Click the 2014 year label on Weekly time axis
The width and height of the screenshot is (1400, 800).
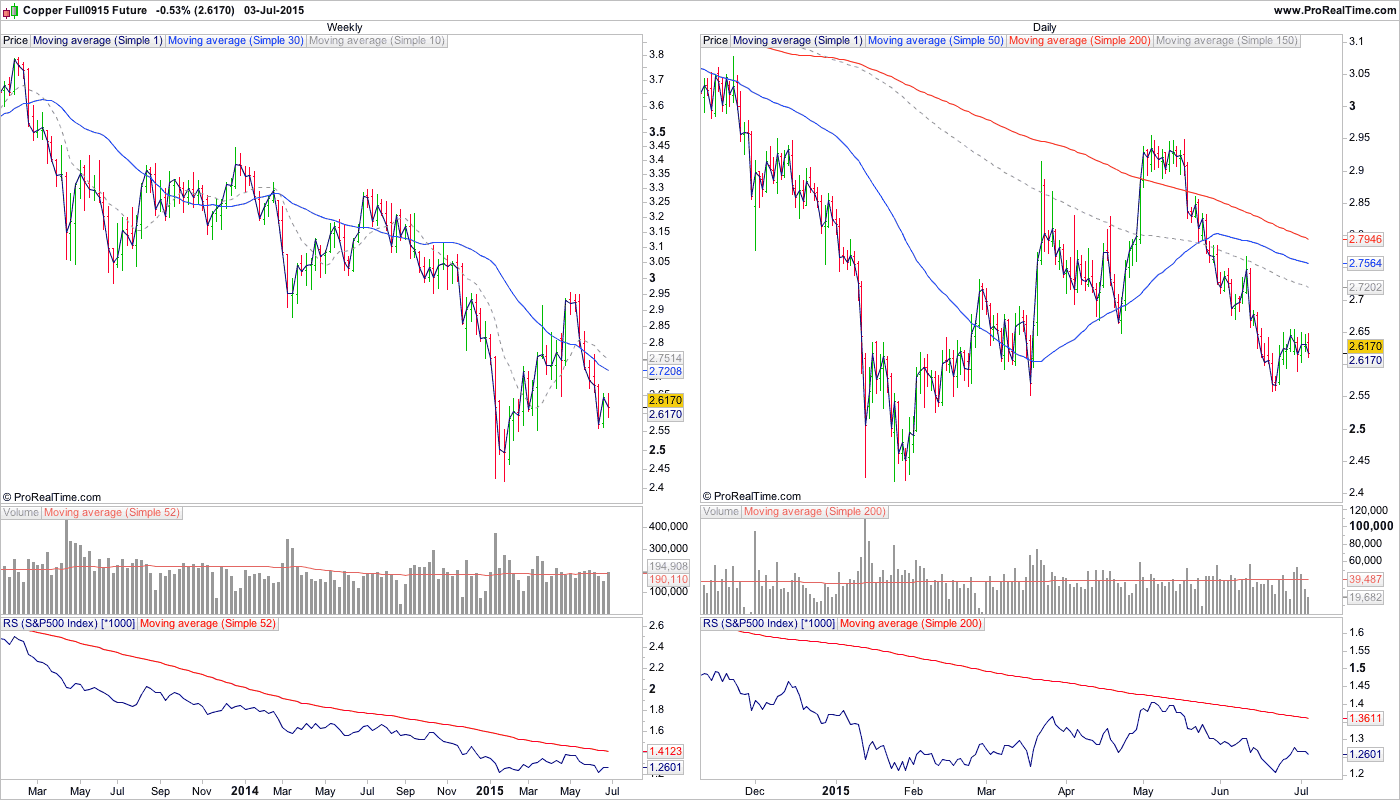pyautogui.click(x=244, y=790)
